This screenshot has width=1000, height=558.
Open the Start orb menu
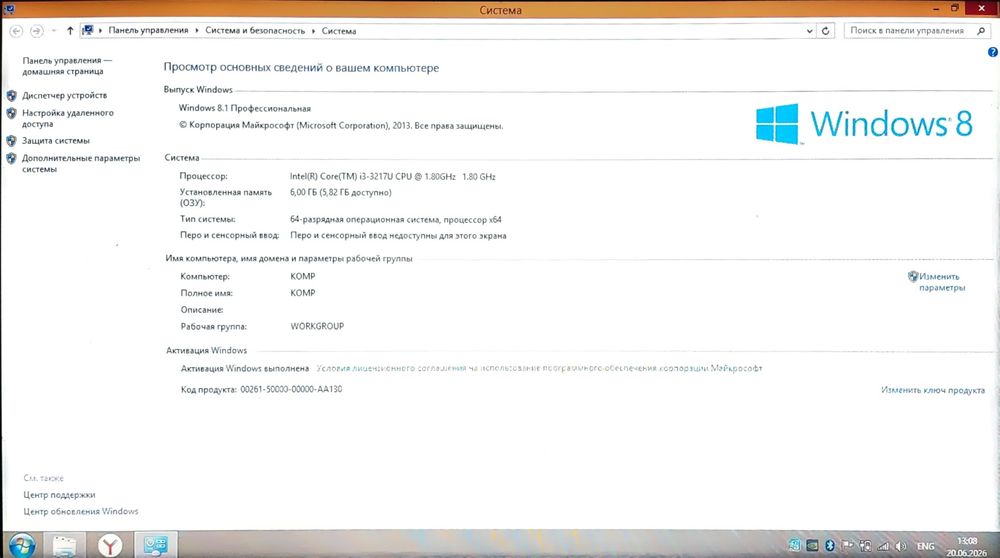pyautogui.click(x=22, y=546)
